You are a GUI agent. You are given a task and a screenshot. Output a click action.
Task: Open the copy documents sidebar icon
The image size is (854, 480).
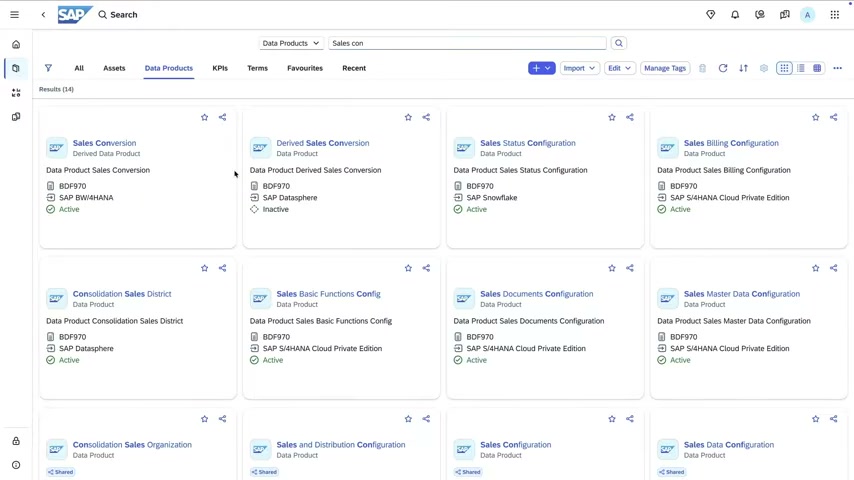16,117
